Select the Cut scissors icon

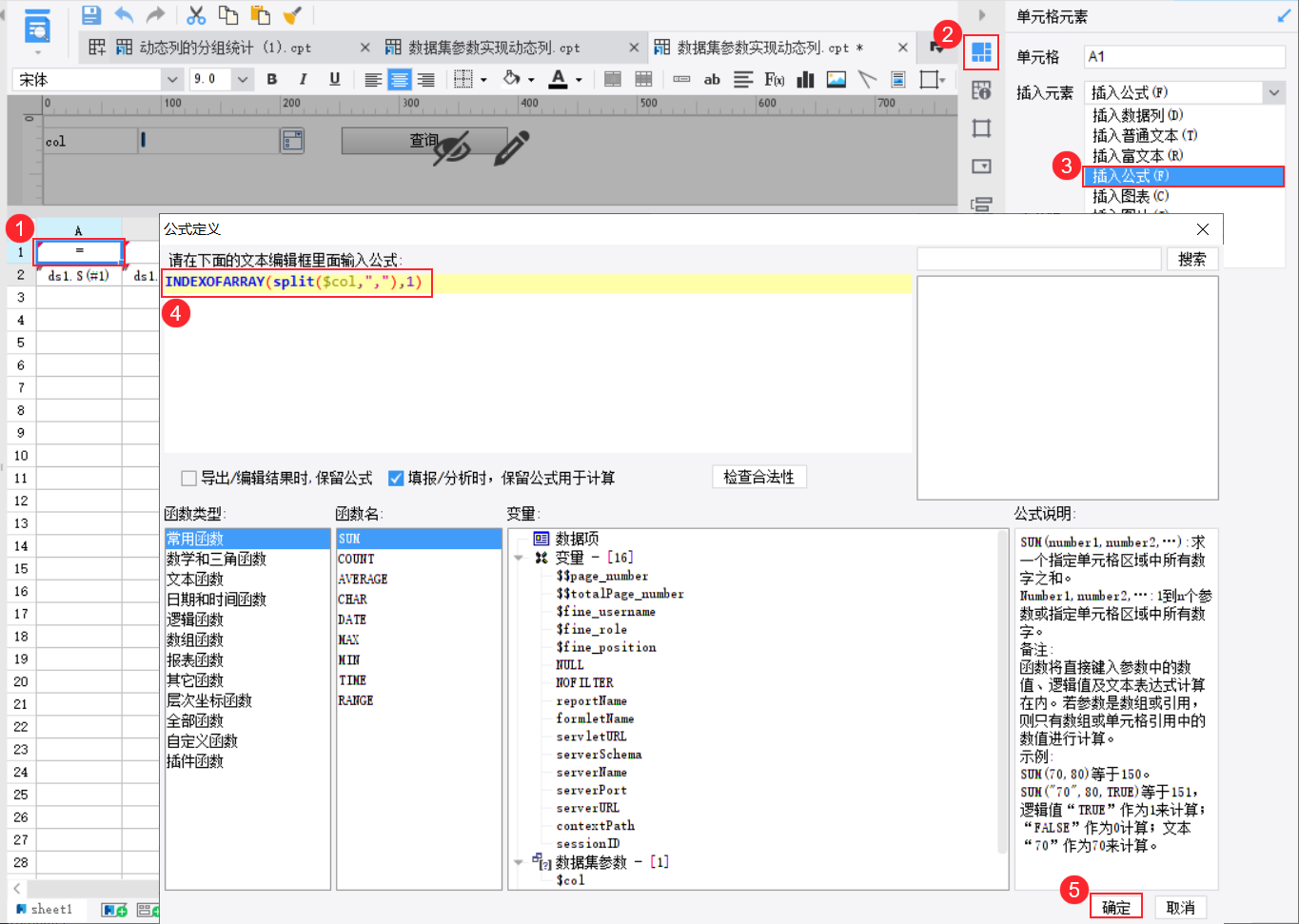coord(196,15)
